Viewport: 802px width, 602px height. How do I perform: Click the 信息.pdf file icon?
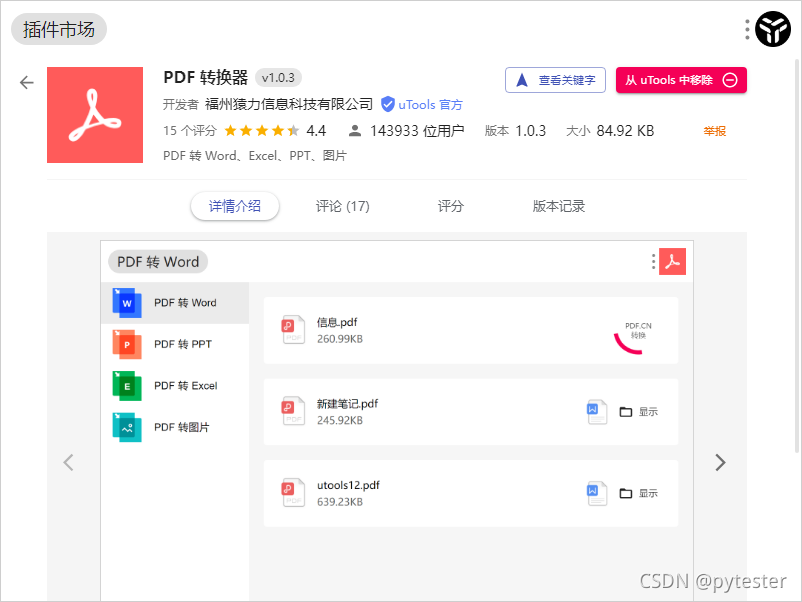(x=293, y=330)
